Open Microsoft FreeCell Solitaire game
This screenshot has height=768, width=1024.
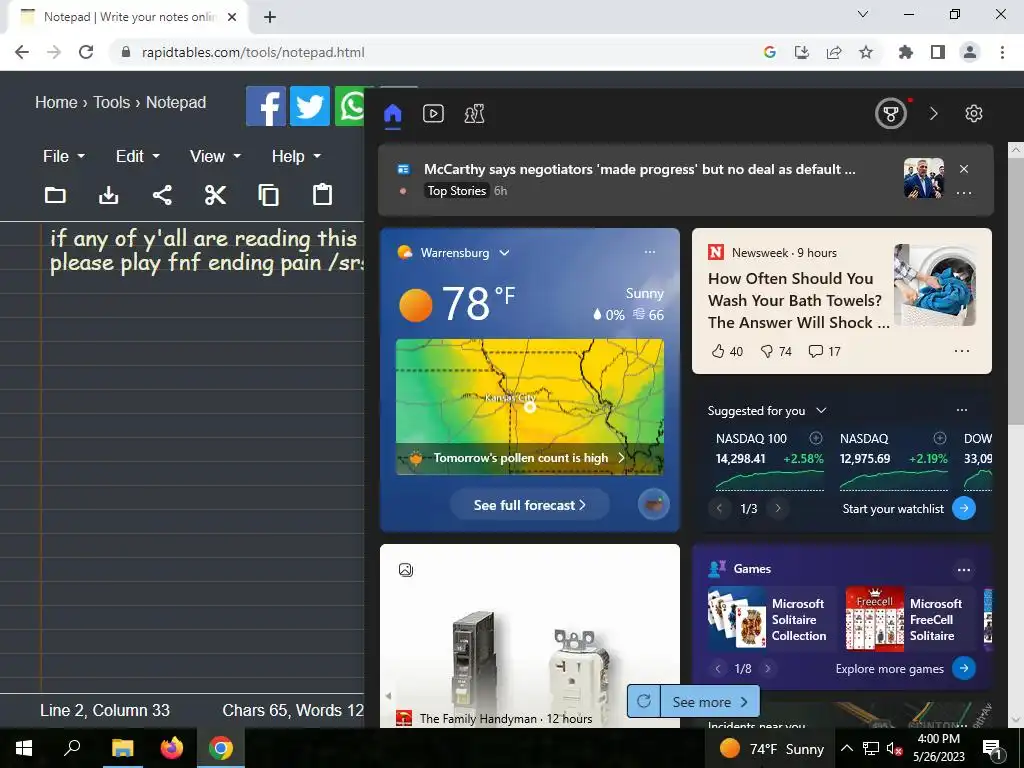coord(910,619)
